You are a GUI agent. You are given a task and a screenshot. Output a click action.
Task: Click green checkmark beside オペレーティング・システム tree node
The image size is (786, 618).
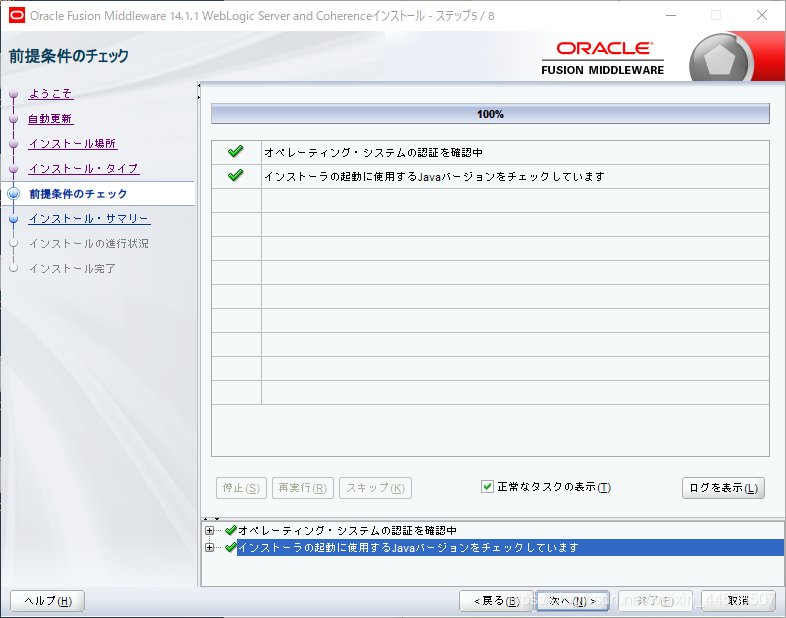(231, 530)
